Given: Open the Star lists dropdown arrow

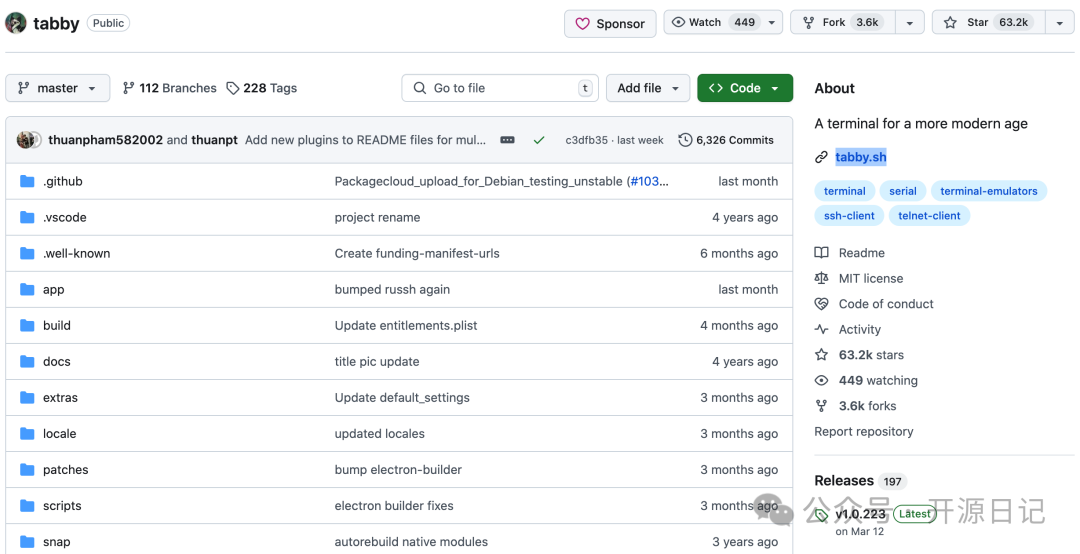Looking at the screenshot, I should (1059, 23).
